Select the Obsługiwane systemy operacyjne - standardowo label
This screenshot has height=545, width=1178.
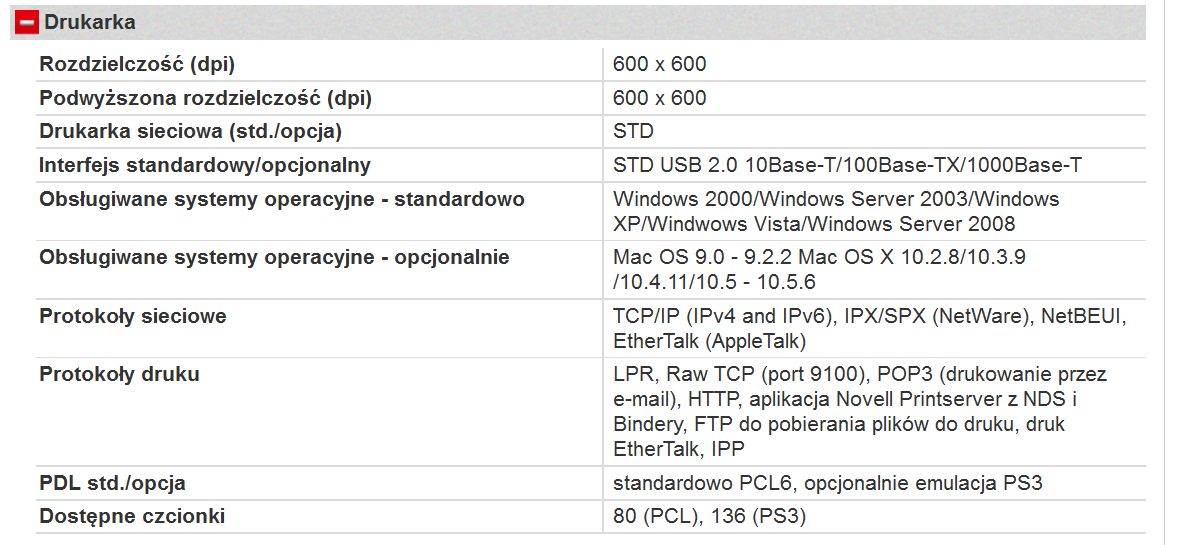point(282,200)
